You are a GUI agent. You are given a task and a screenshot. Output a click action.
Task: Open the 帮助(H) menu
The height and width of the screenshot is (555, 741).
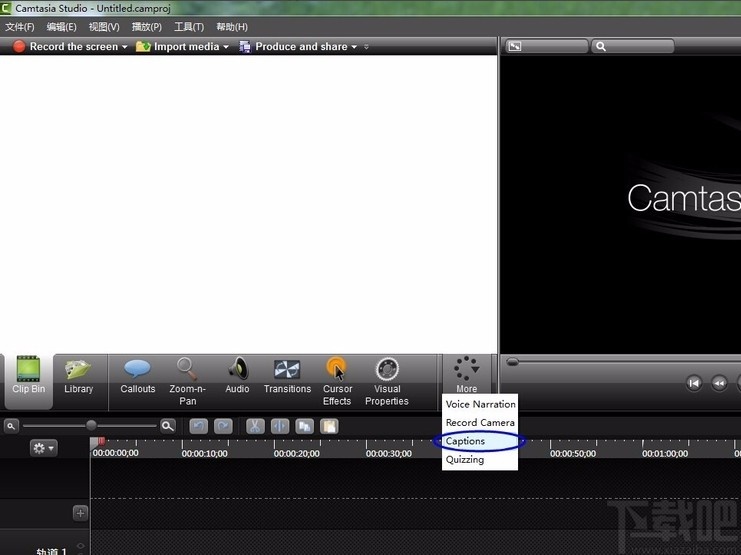(x=232, y=27)
